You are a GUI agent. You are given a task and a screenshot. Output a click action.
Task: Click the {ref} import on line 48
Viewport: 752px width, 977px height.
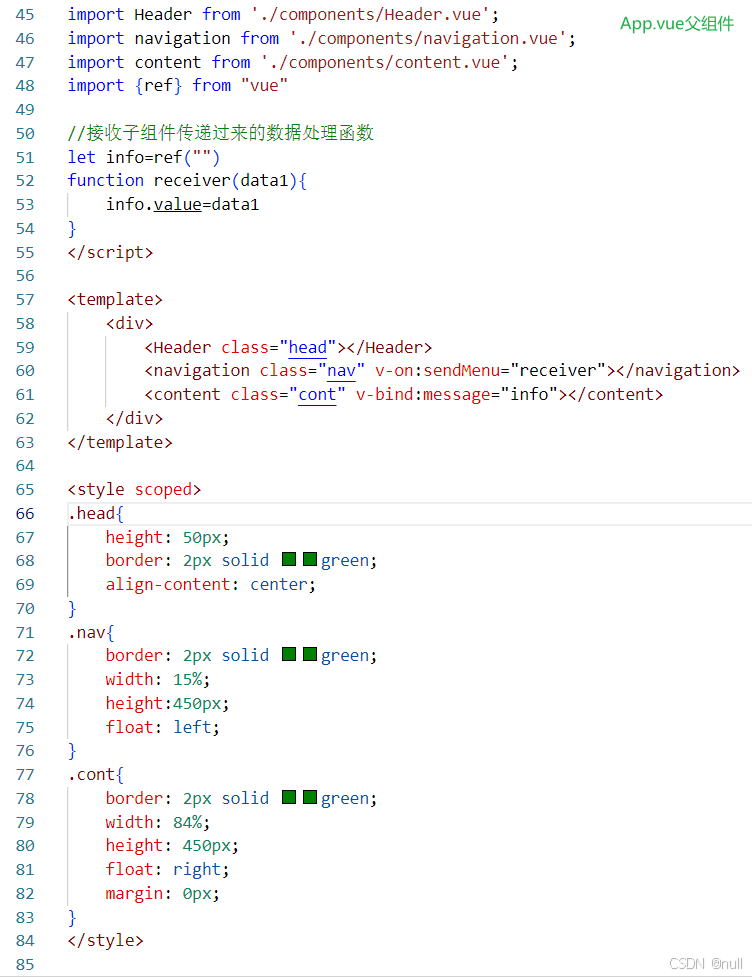tap(158, 85)
